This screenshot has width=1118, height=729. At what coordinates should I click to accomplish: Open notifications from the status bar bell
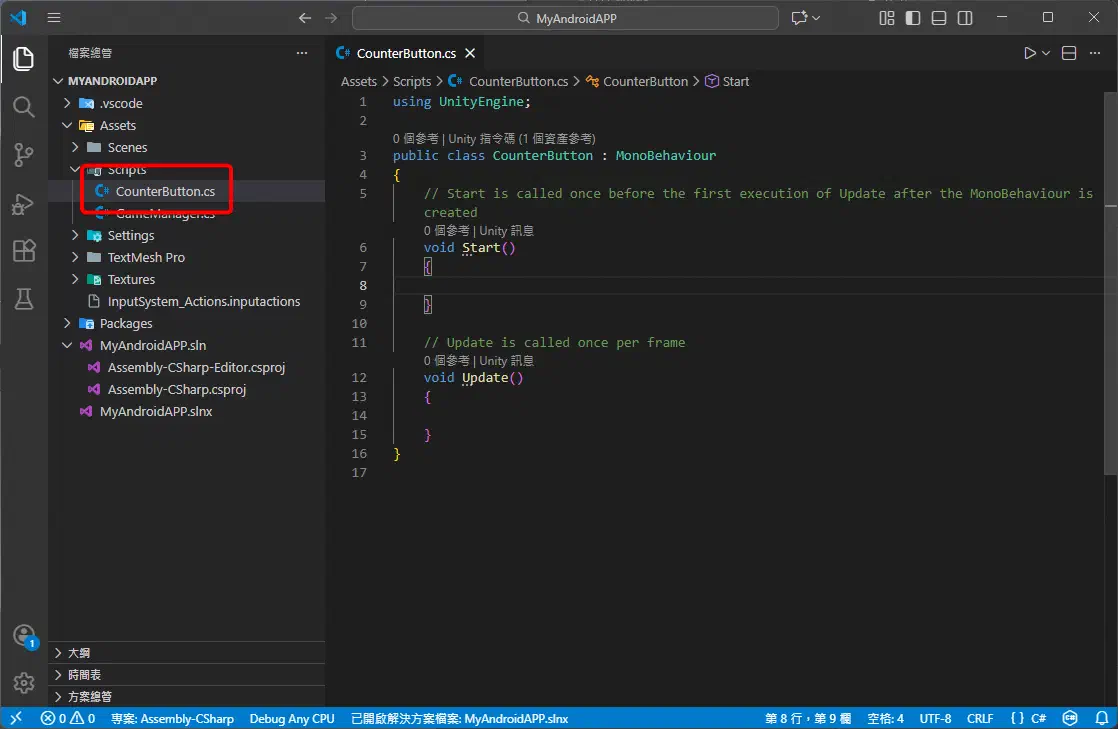(1103, 717)
